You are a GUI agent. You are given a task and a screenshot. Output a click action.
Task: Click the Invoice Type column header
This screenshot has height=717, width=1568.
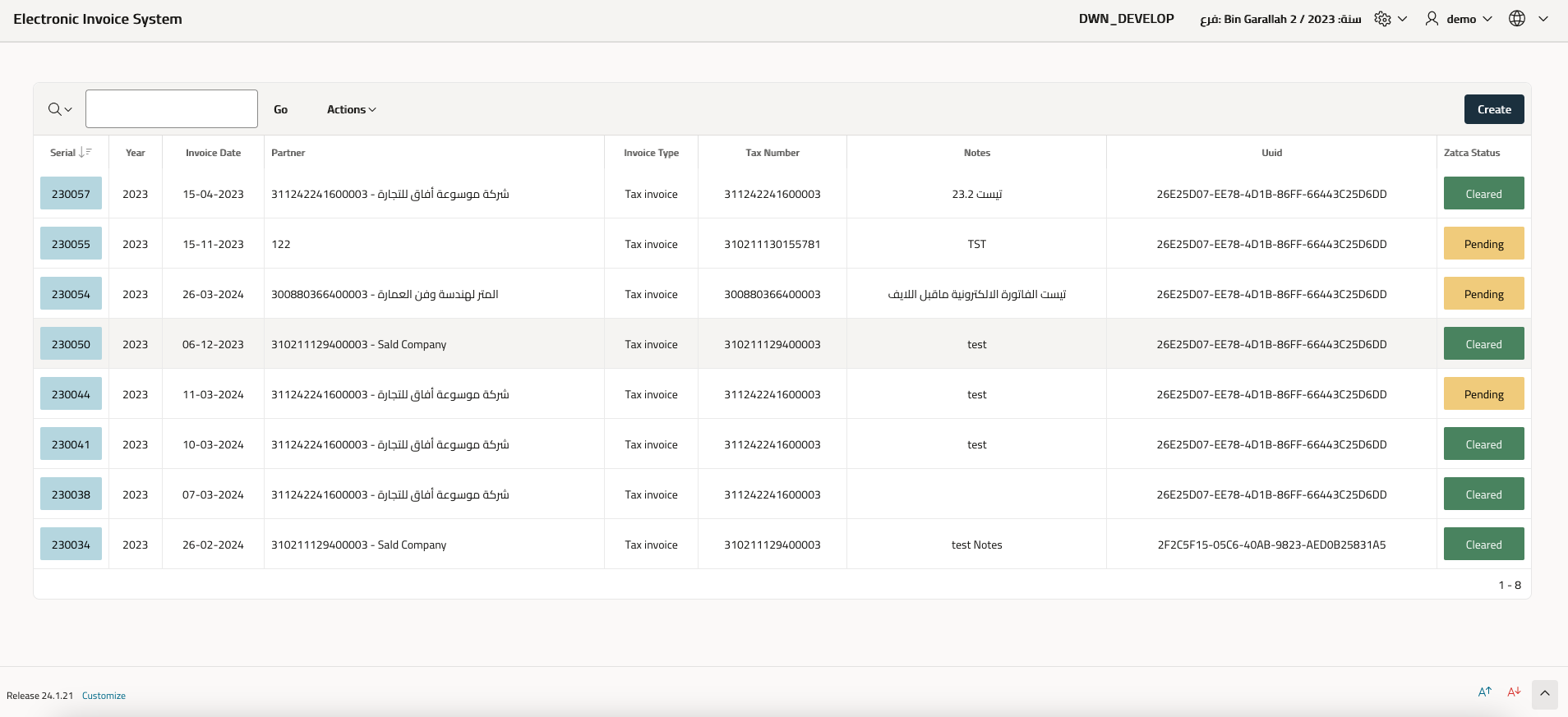click(x=651, y=153)
